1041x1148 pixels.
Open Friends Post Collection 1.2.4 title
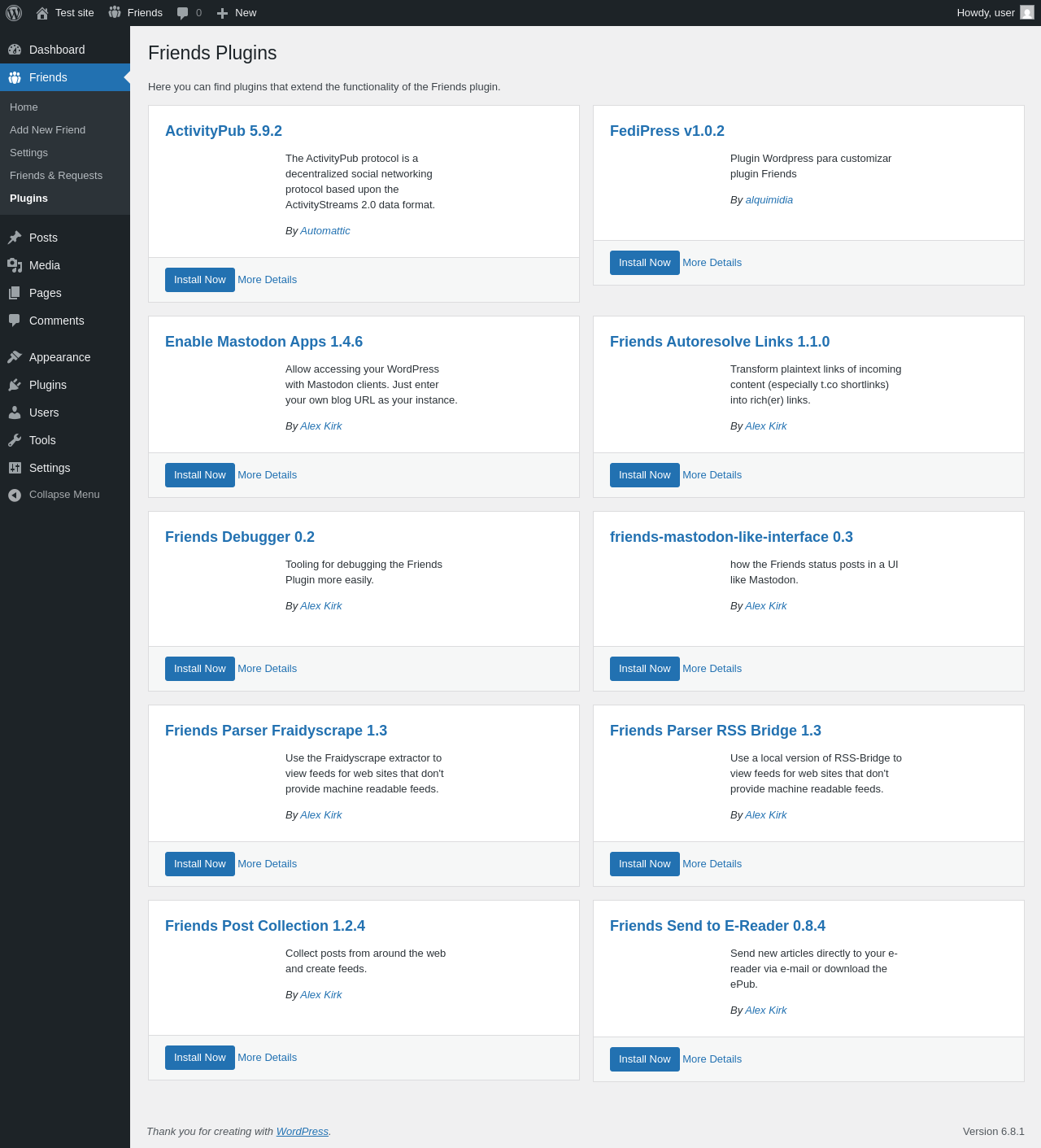click(265, 926)
